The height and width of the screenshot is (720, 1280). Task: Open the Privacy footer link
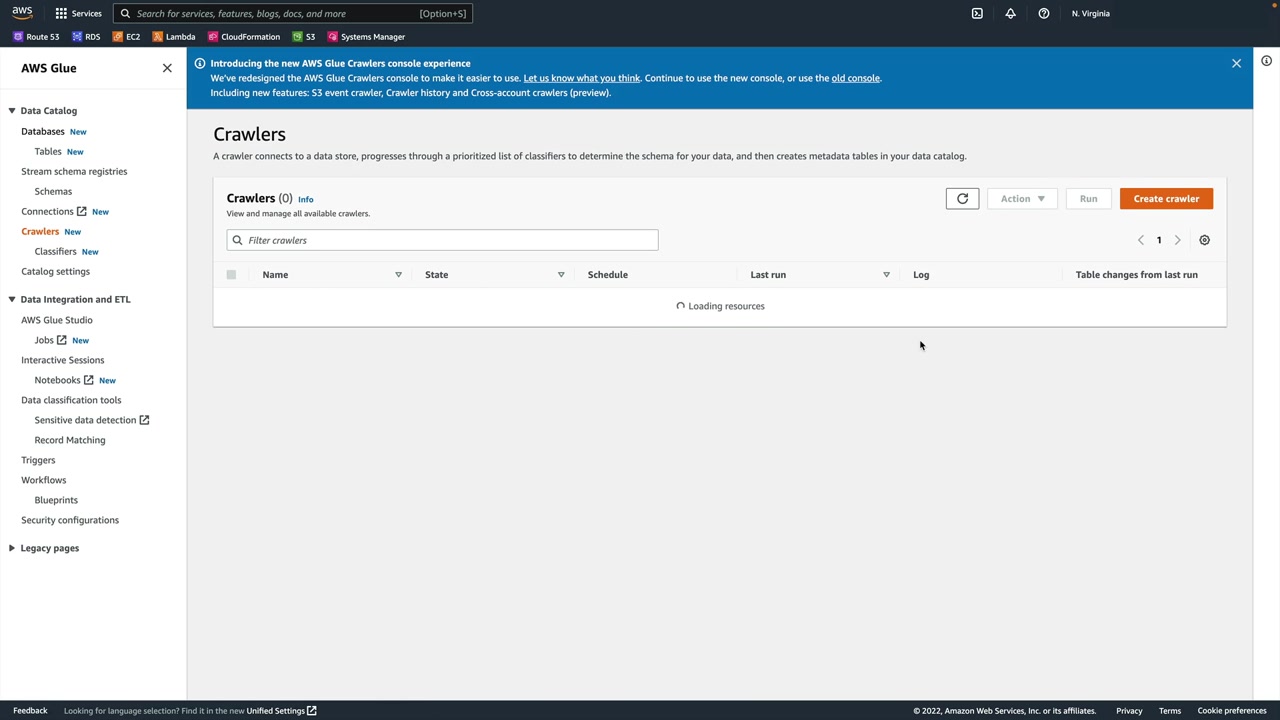tap(1129, 711)
